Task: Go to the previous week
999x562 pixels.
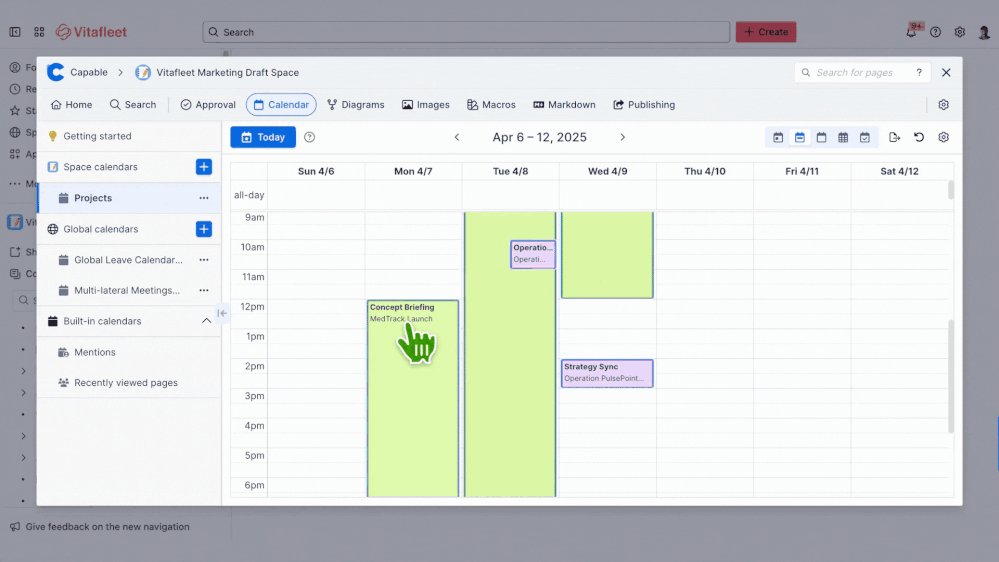Action: [x=457, y=137]
